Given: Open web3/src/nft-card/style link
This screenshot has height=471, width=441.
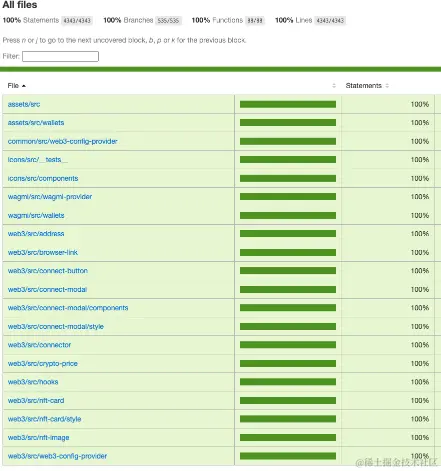Looking at the screenshot, I should [x=44, y=419].
